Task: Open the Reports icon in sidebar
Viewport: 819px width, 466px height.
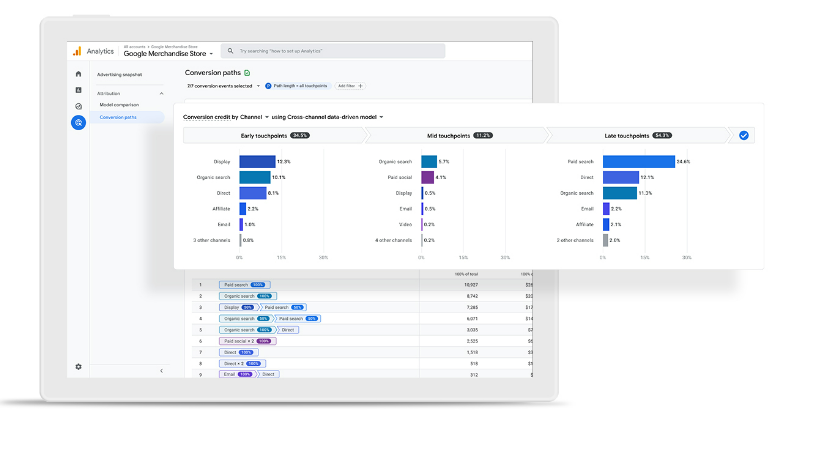Action: coord(78,90)
